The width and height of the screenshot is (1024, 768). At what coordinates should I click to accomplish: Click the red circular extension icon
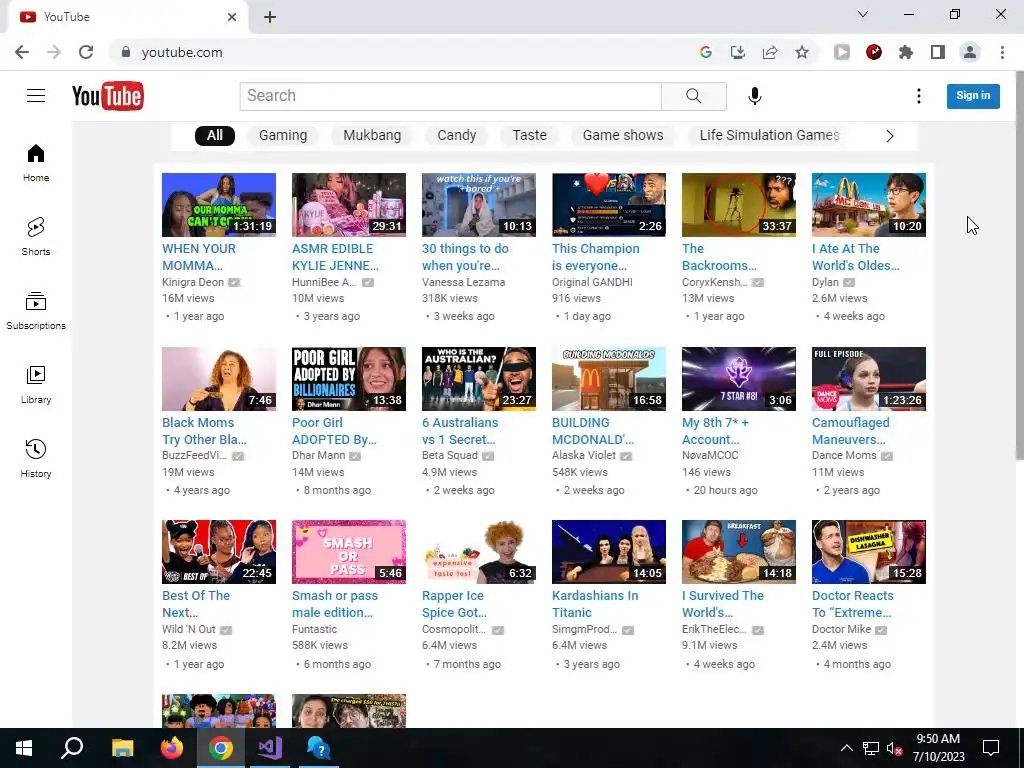[874, 52]
